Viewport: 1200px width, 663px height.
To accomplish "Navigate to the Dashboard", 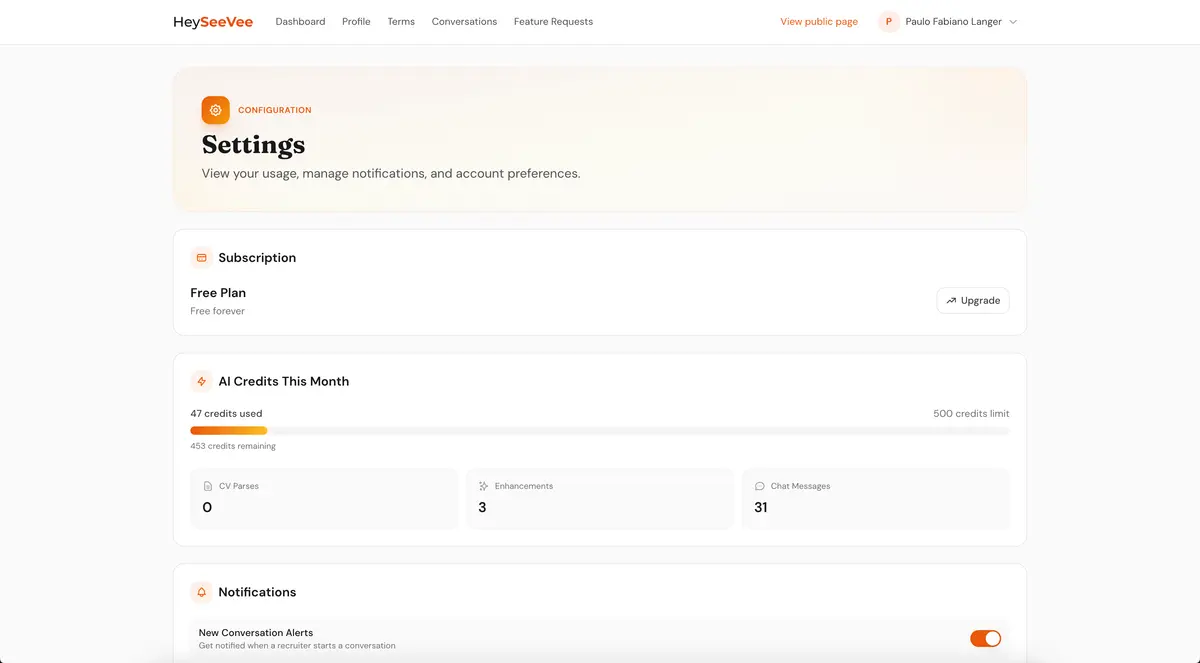I will click(x=300, y=21).
